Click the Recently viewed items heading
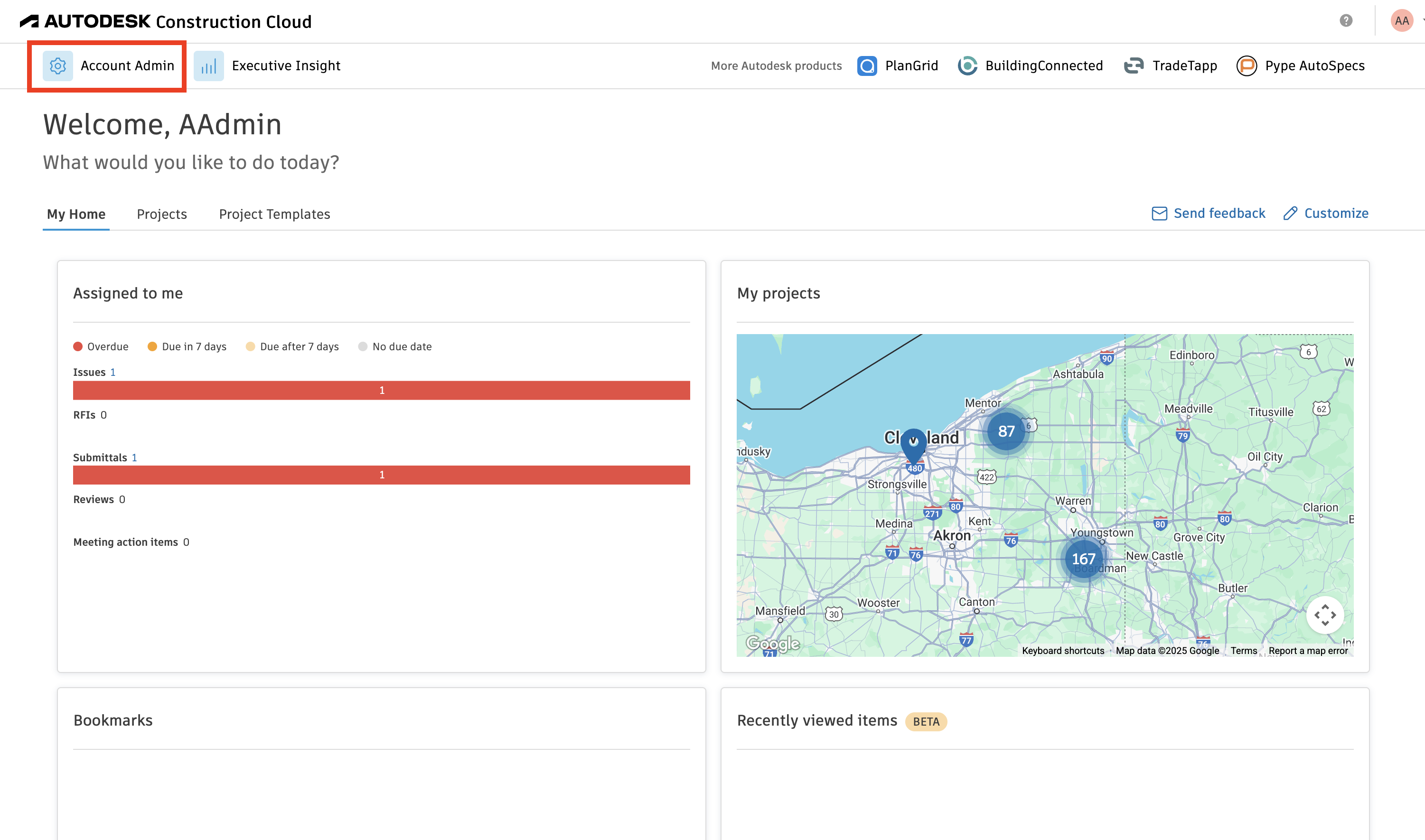This screenshot has height=840, width=1425. 817,720
